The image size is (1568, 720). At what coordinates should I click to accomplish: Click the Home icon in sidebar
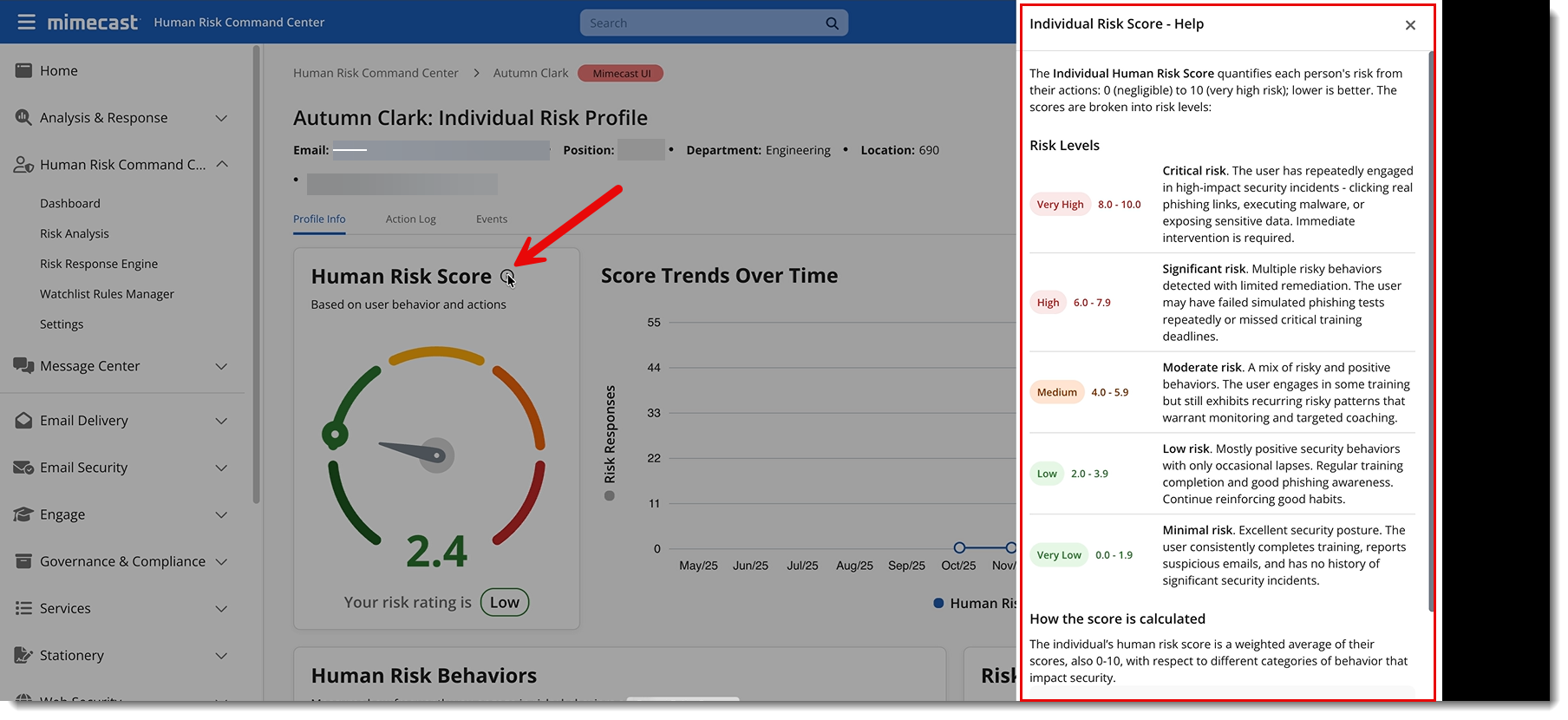[x=23, y=70]
